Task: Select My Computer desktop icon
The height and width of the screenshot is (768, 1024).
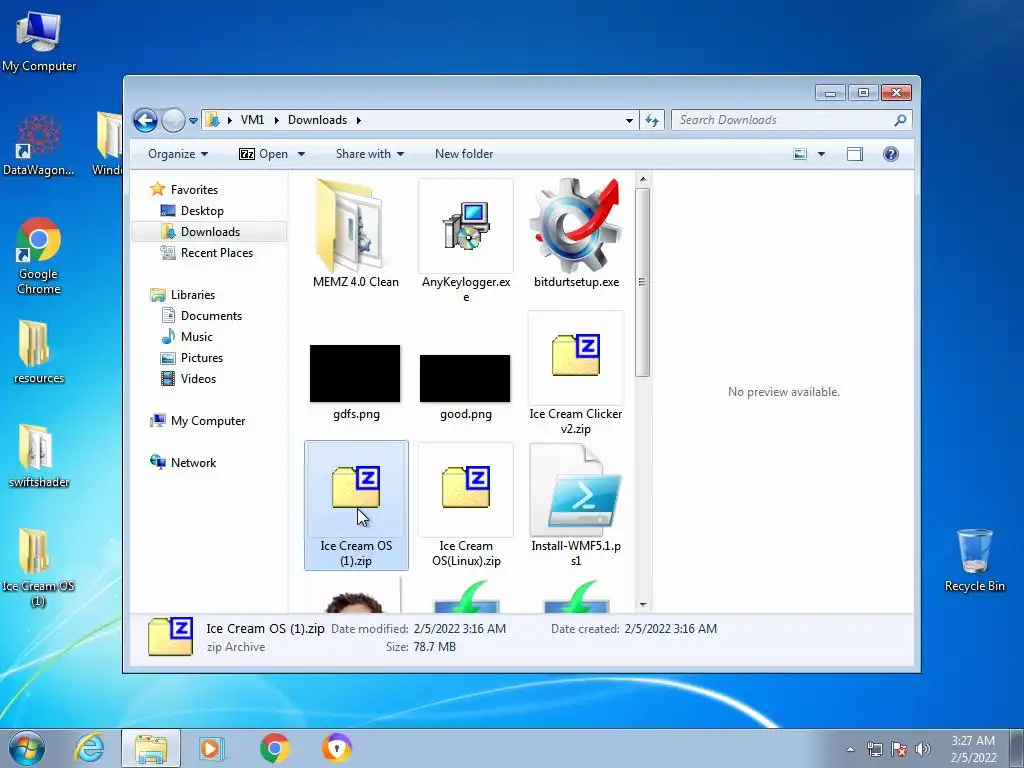Action: tap(39, 42)
